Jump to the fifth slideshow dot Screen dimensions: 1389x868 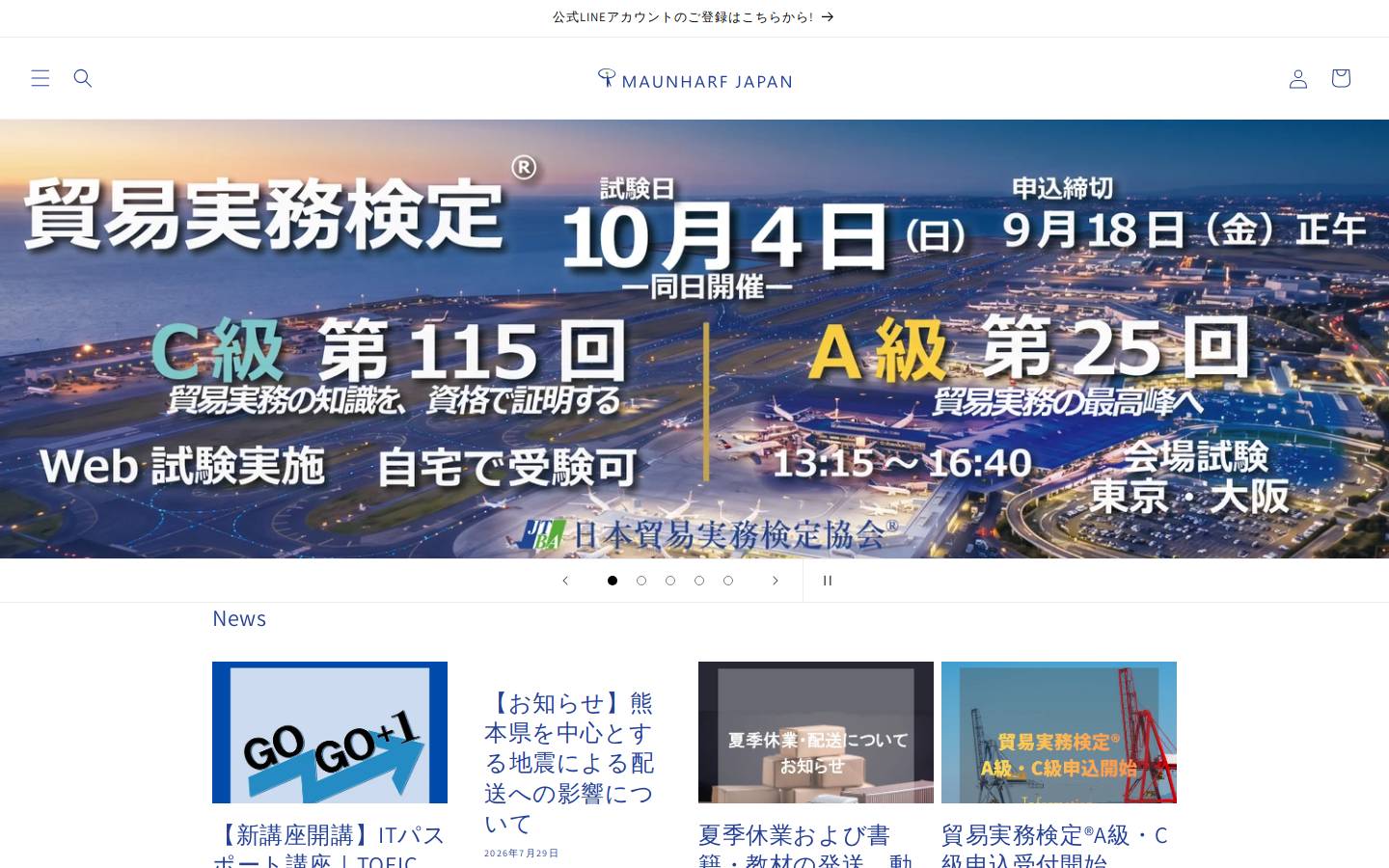coord(728,581)
